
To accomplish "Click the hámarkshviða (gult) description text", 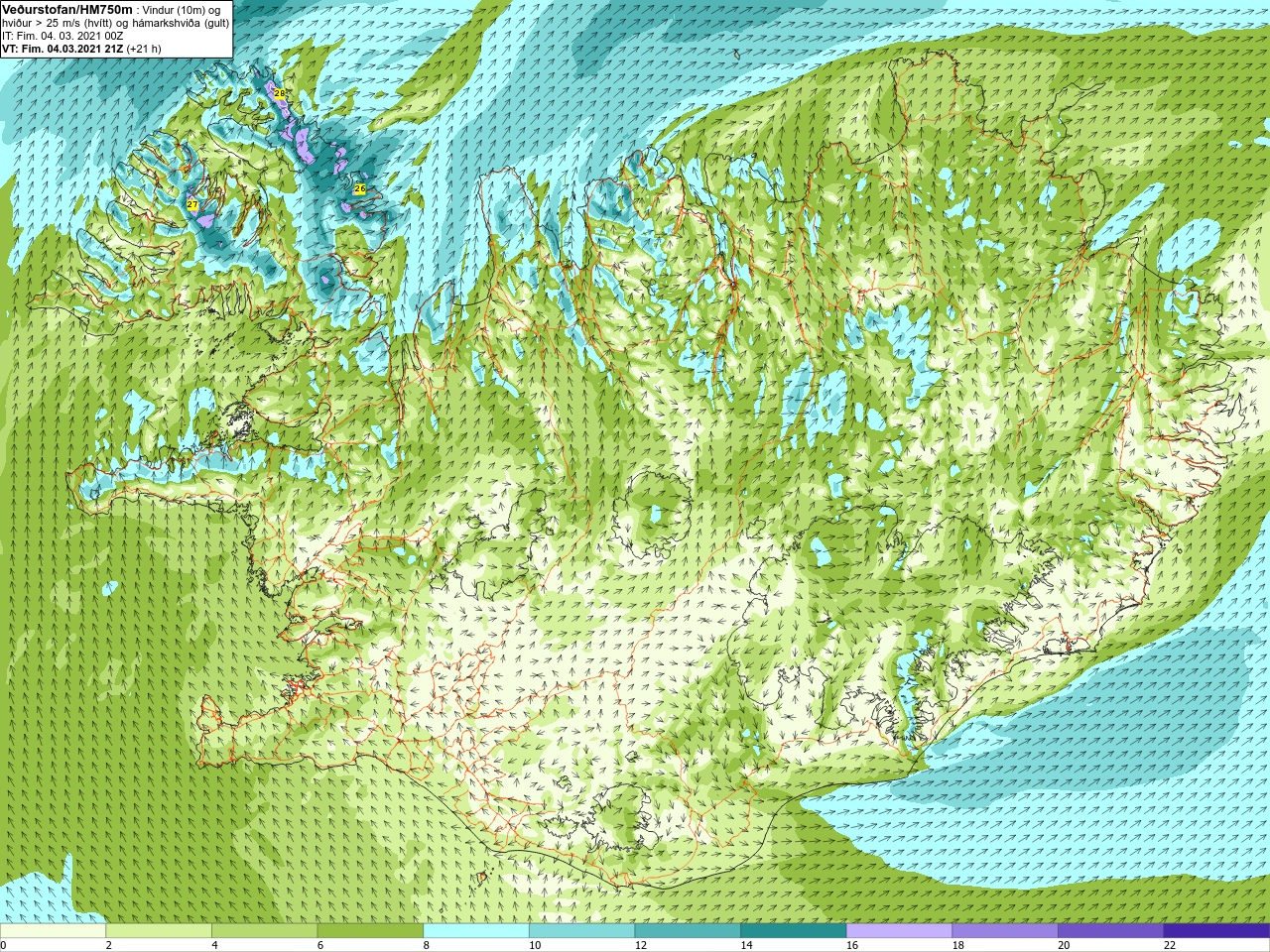I will (x=182, y=23).
